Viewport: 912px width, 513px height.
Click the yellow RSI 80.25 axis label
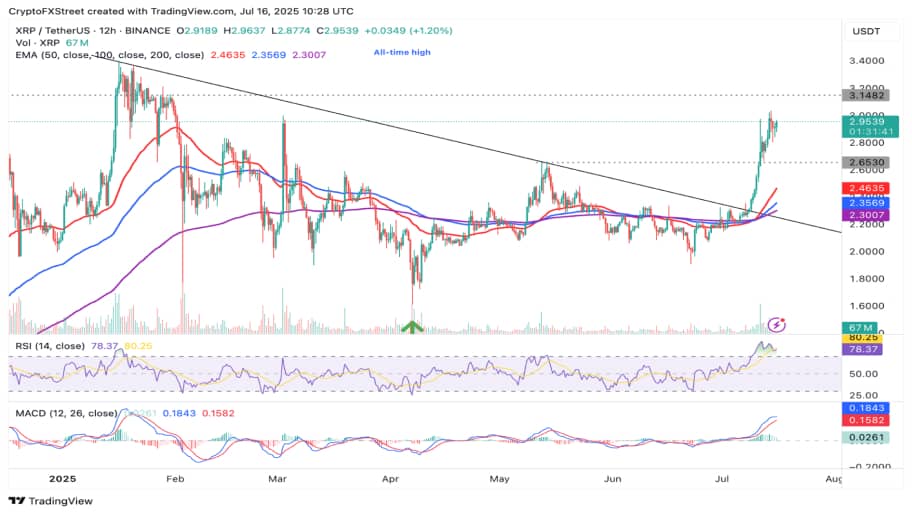tap(863, 338)
